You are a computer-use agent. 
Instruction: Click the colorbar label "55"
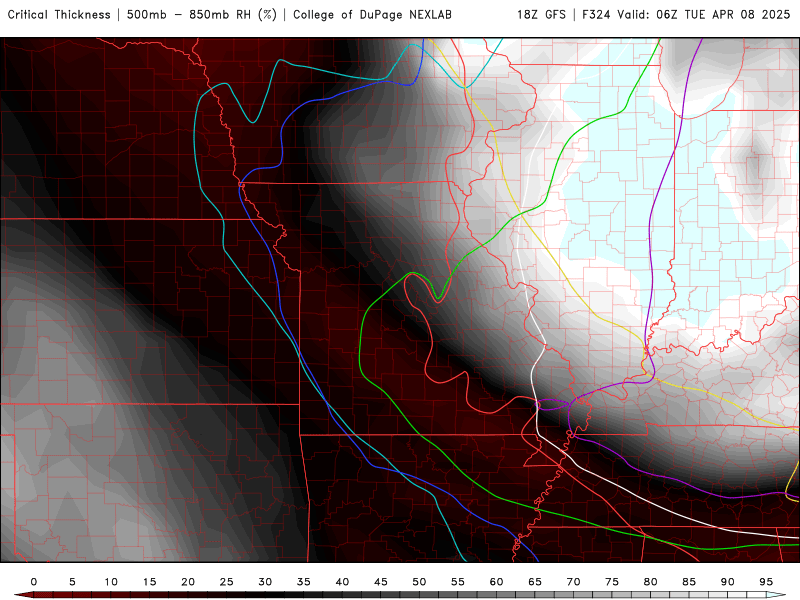[x=458, y=582]
